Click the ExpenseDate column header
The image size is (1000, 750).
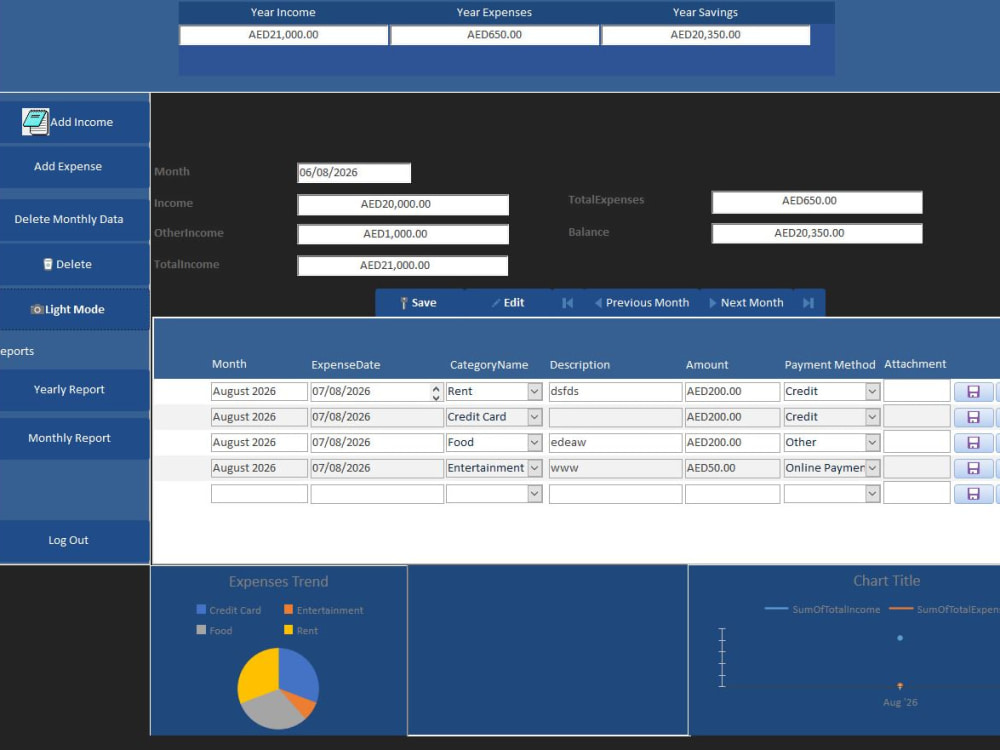coord(346,365)
